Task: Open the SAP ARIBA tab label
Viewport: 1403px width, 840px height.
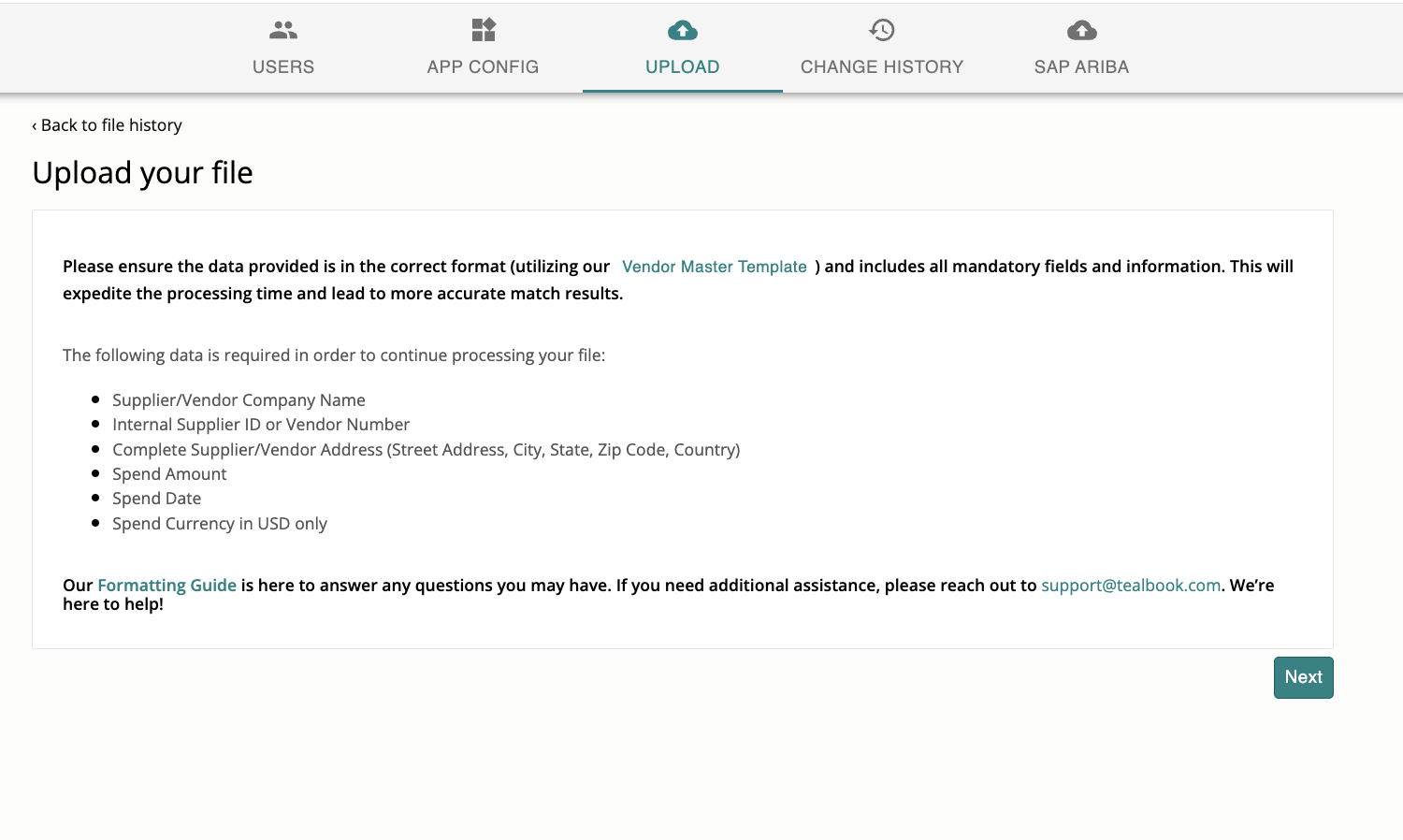Action: (x=1081, y=66)
